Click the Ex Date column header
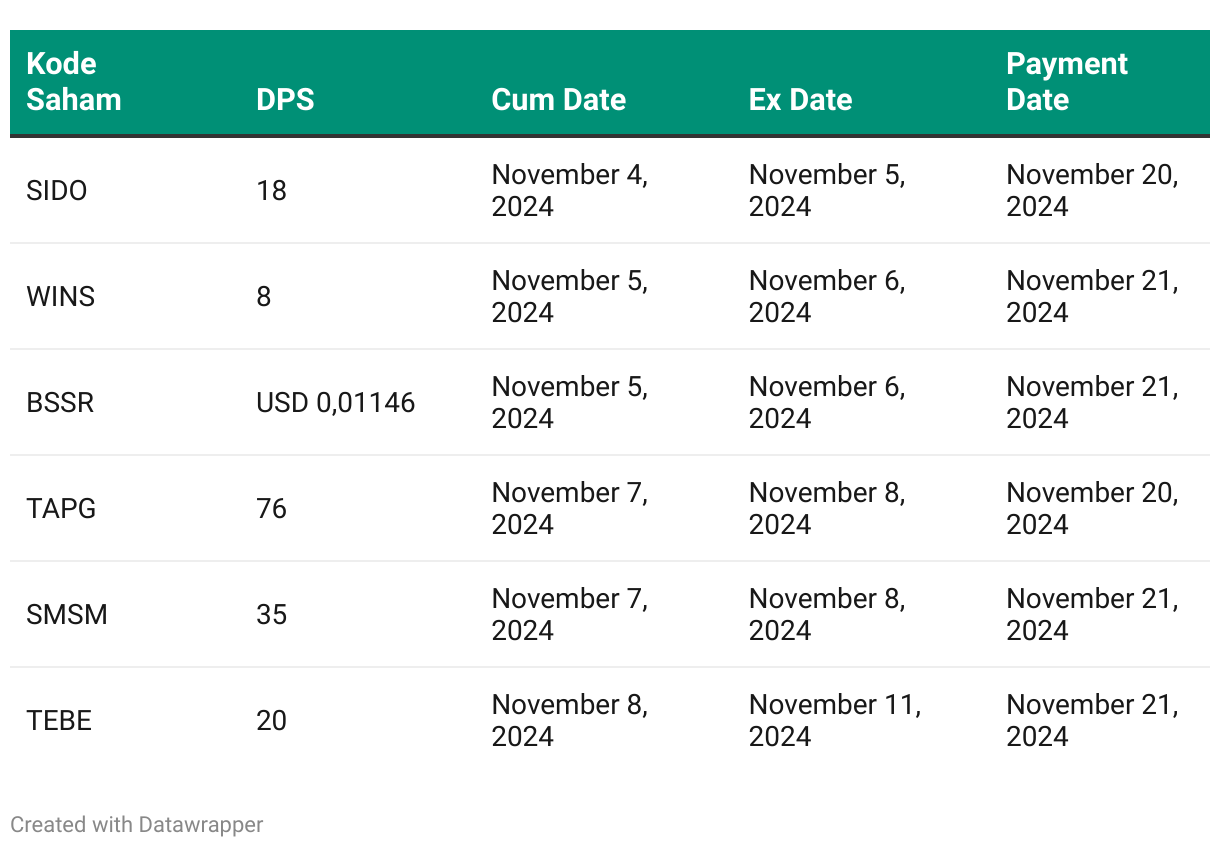 [800, 100]
